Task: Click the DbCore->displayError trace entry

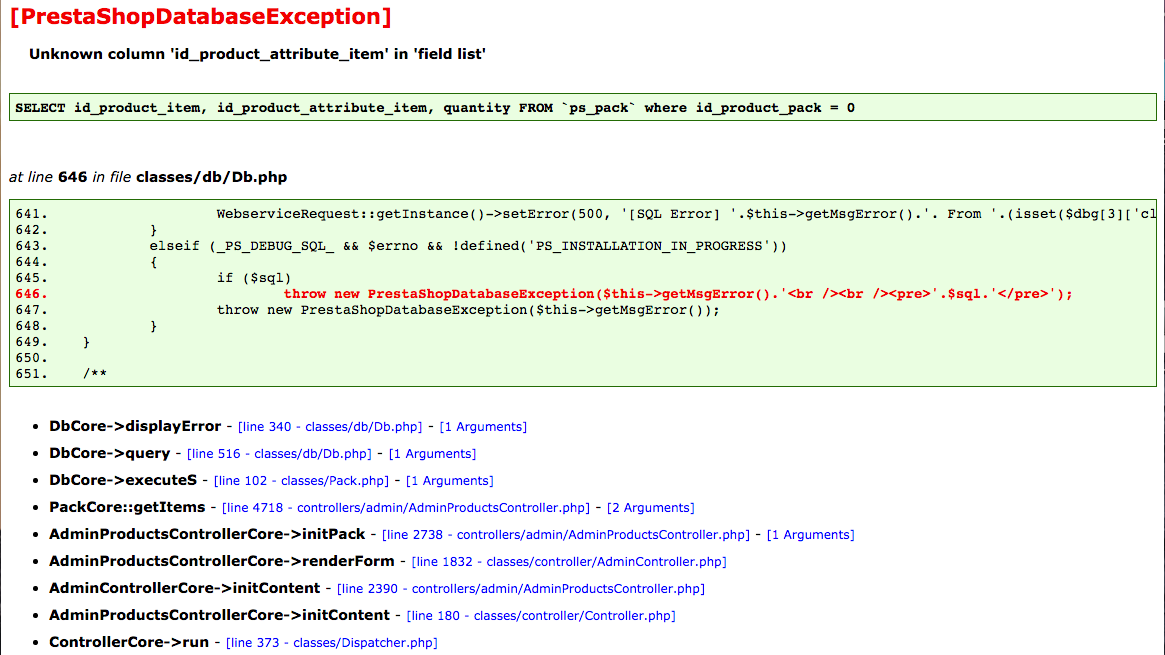Action: tap(135, 426)
